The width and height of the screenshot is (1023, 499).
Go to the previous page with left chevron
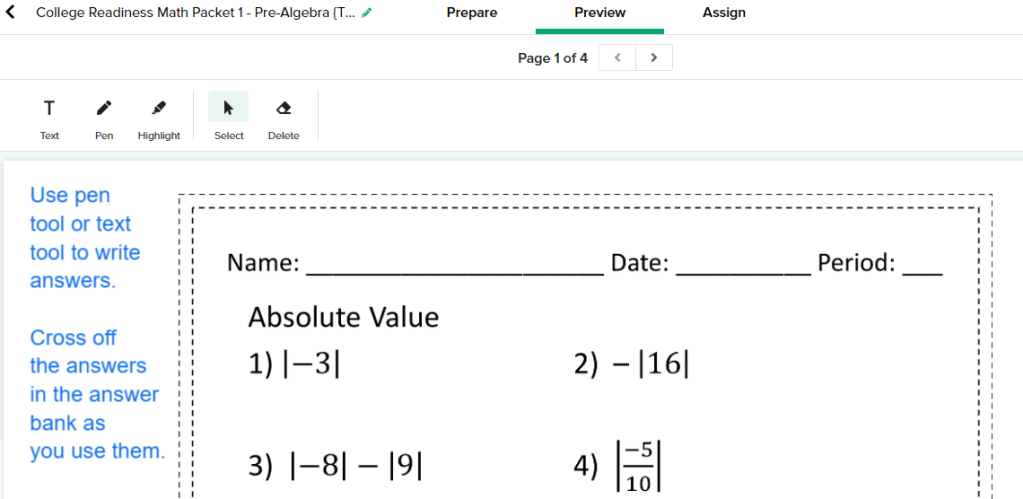point(617,58)
